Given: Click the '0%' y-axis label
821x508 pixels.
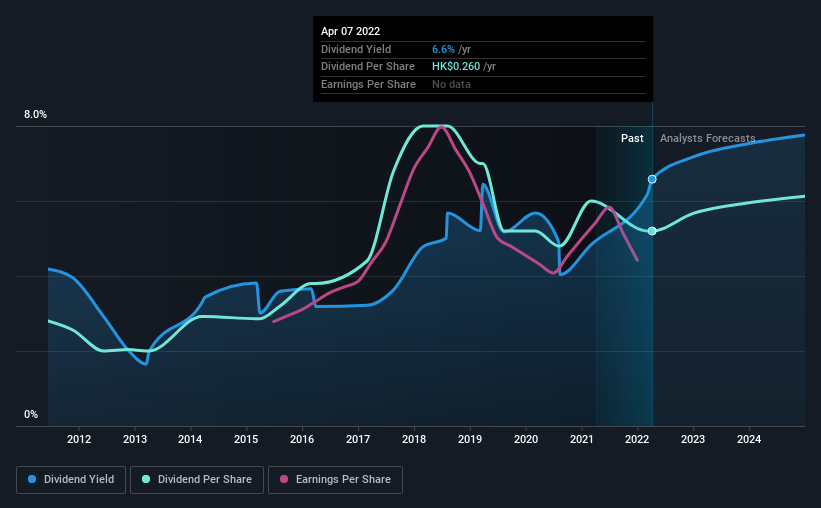Looking at the screenshot, I should (x=31, y=414).
